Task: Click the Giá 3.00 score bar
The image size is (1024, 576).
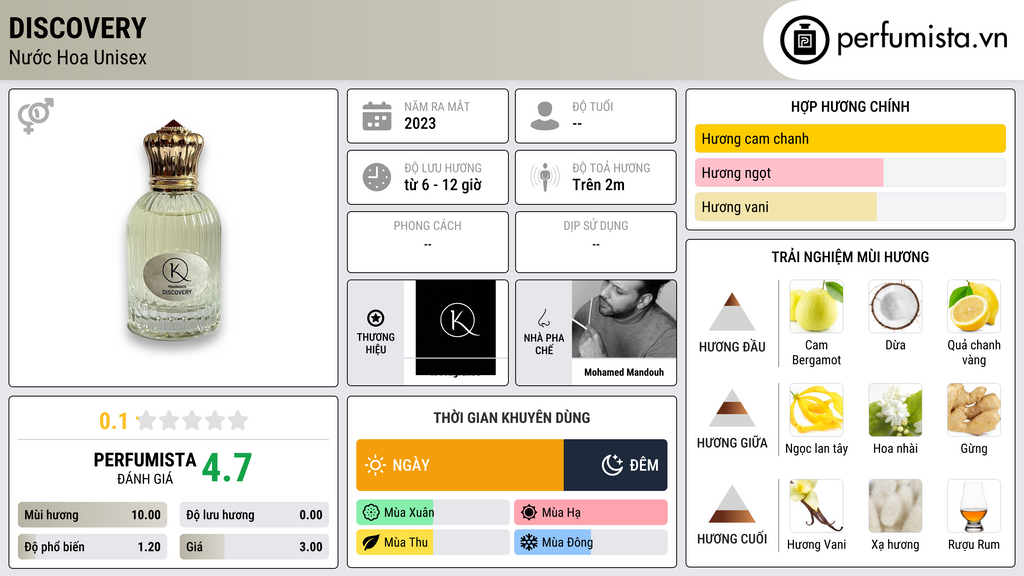Action: 254,547
